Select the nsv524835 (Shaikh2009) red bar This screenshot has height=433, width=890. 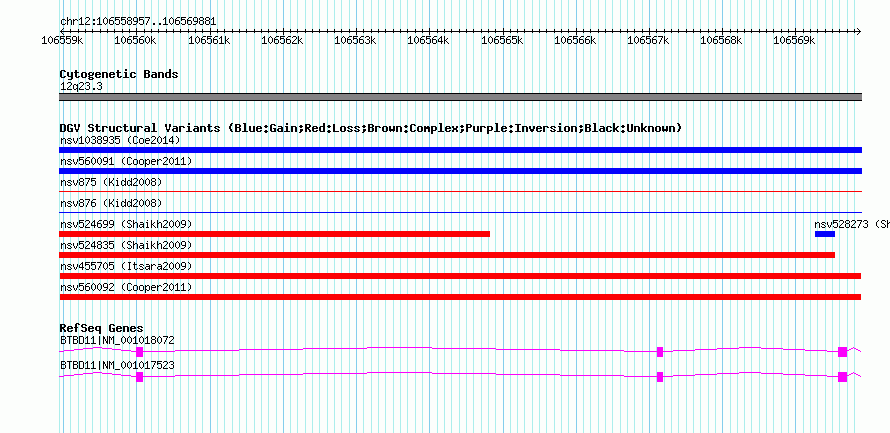[x=447, y=255]
